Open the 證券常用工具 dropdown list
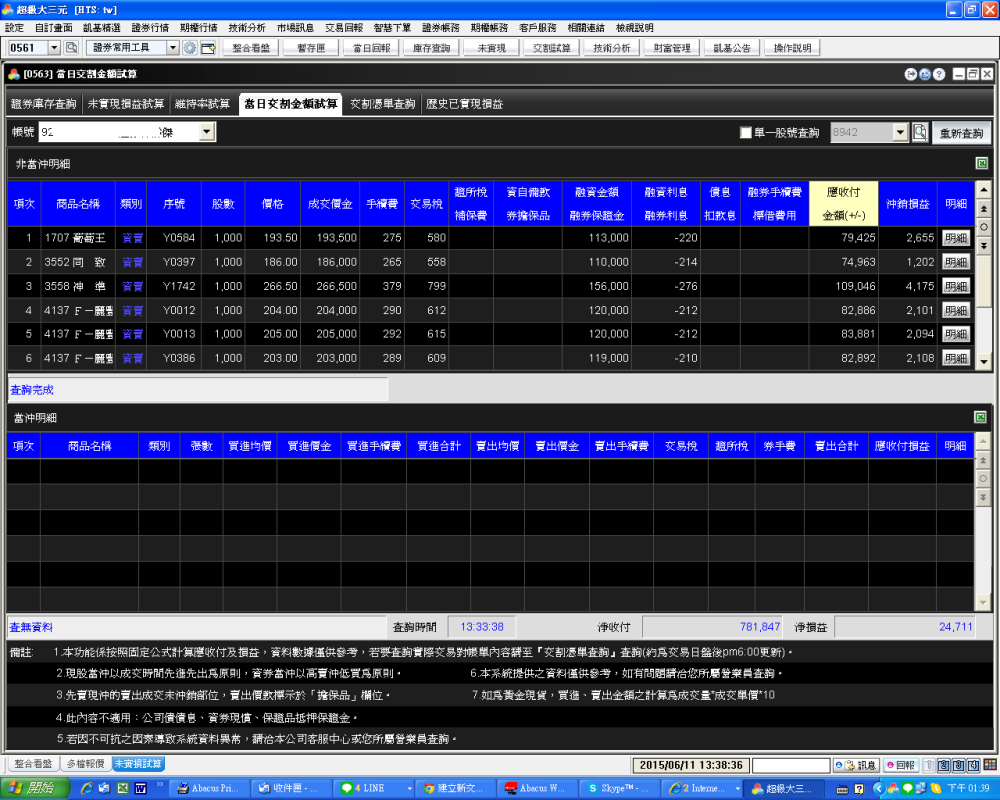This screenshot has width=1000, height=800. pyautogui.click(x=172, y=48)
